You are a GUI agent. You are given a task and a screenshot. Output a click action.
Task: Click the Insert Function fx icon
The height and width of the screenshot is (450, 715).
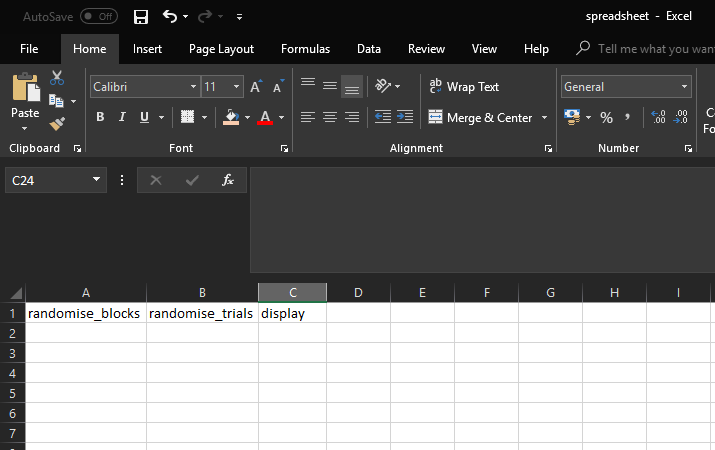point(228,180)
